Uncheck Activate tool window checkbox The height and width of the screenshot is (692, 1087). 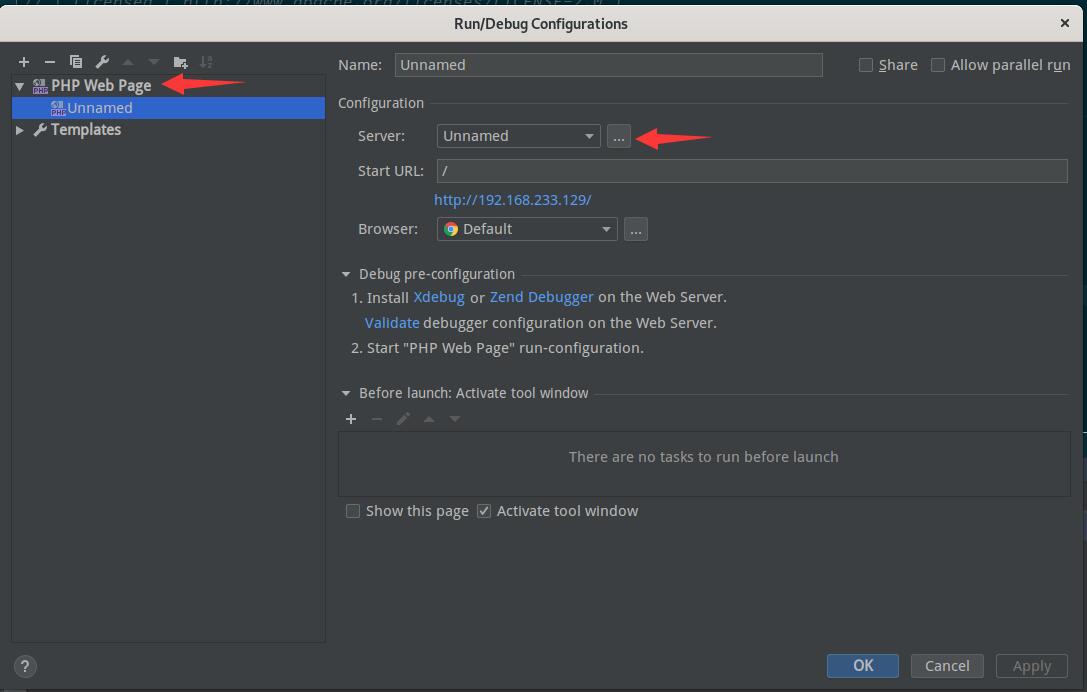(x=484, y=511)
